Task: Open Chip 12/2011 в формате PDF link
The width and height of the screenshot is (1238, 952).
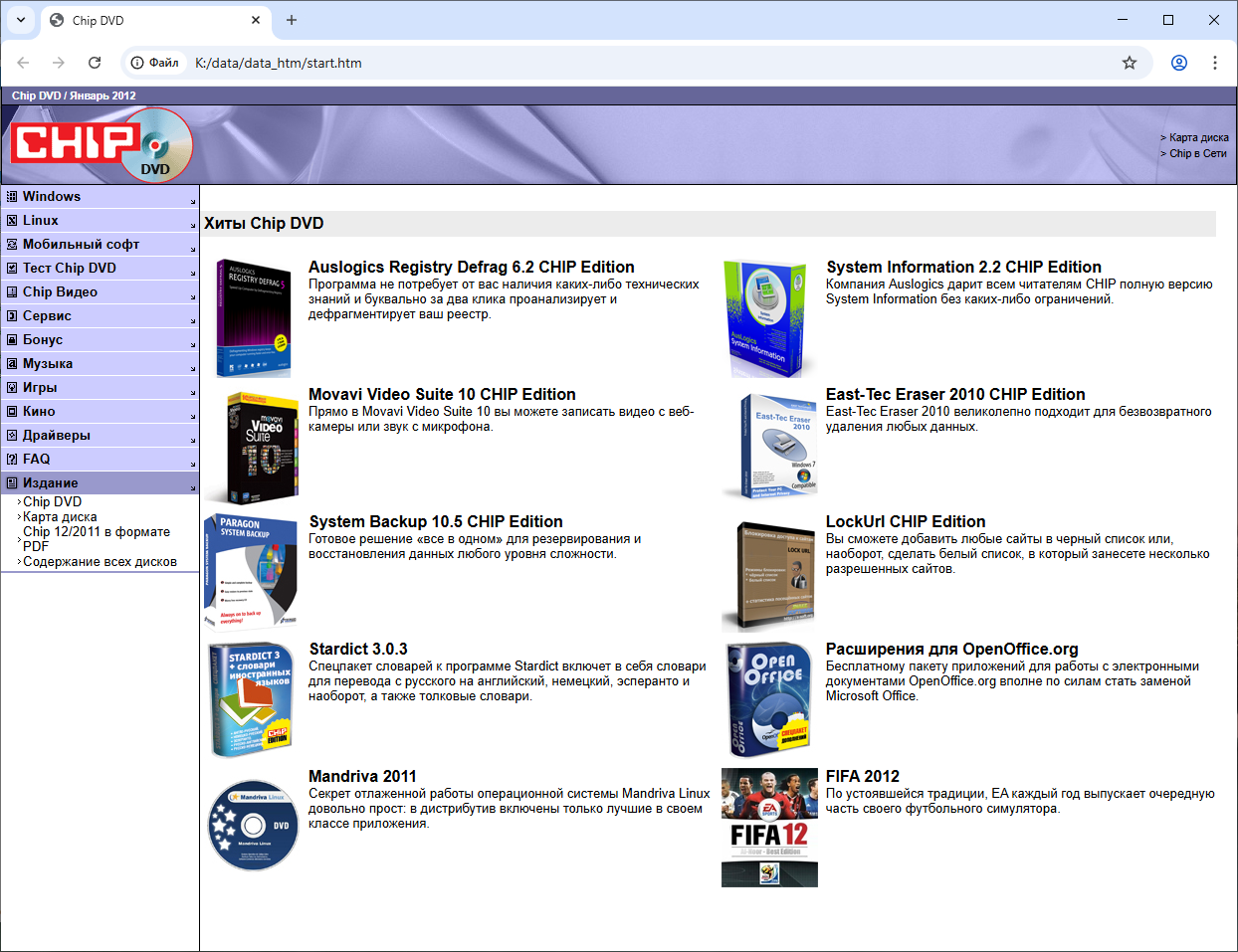Action: point(97,539)
